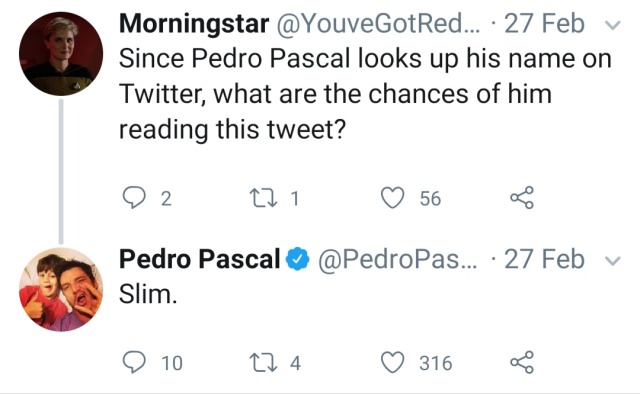Visit the Morningstar display name link
This screenshot has height=395, width=640.
[194, 24]
